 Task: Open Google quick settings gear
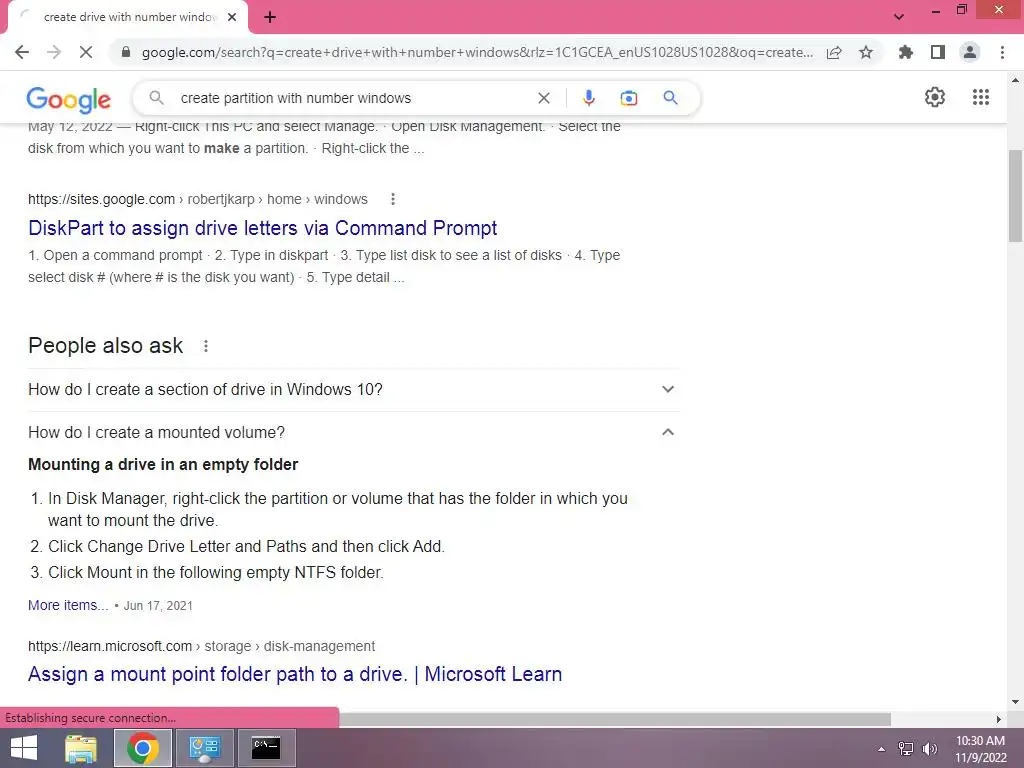point(935,97)
